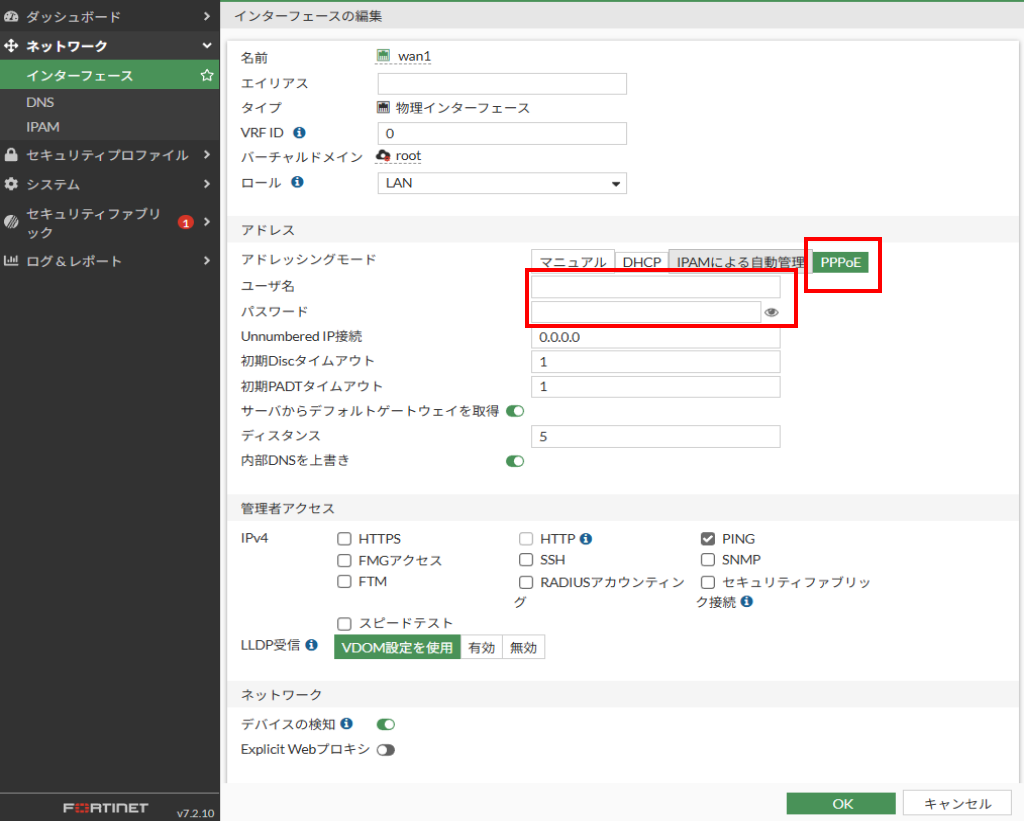Enable the HTTPS access checkbox
Viewport: 1025px width, 821px height.
[344, 539]
